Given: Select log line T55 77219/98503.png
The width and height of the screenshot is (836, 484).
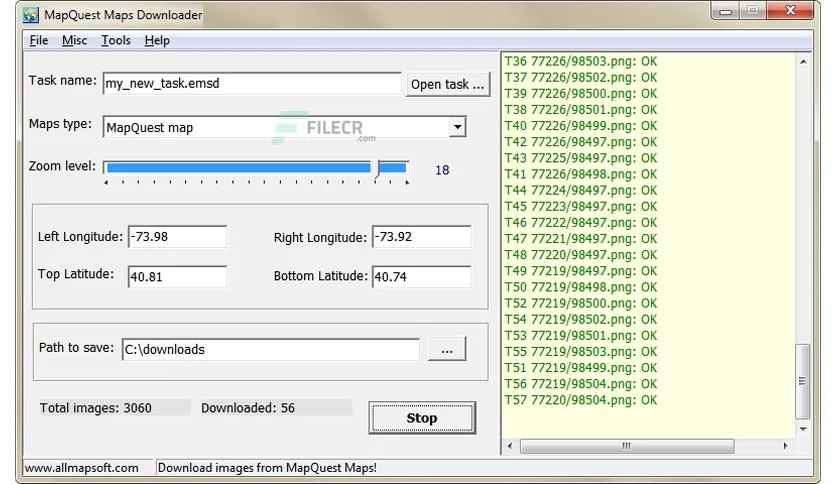Looking at the screenshot, I should coord(581,351).
